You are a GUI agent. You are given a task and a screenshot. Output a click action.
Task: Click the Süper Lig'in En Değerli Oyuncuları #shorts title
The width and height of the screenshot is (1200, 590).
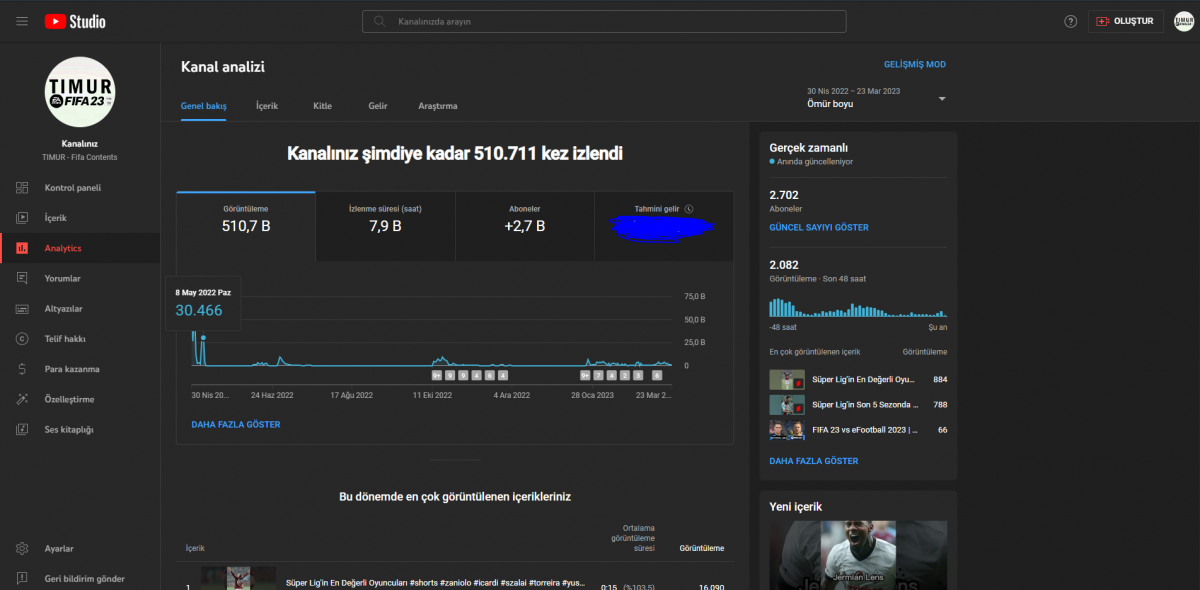click(436, 583)
